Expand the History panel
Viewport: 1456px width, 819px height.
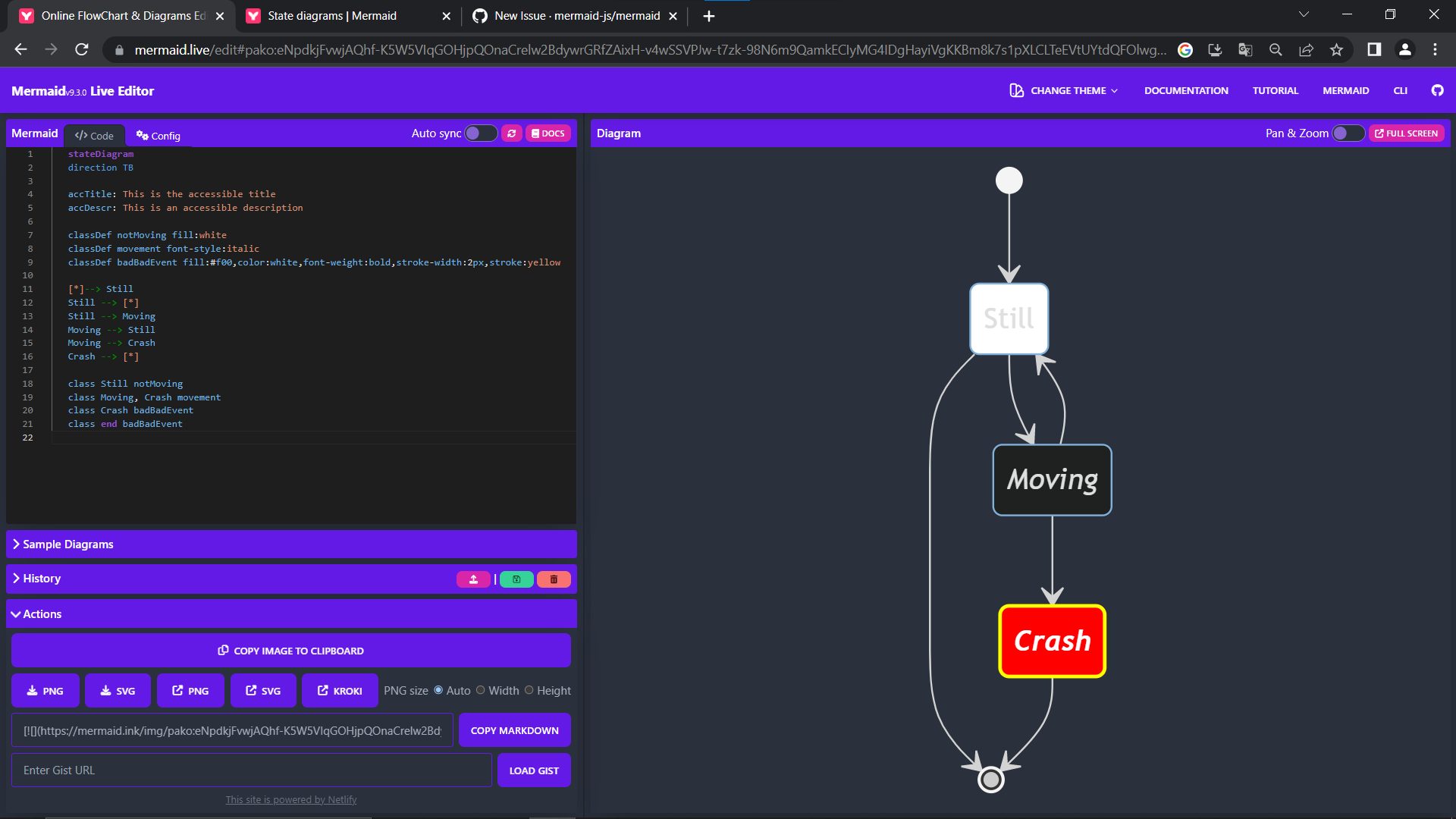[42, 578]
